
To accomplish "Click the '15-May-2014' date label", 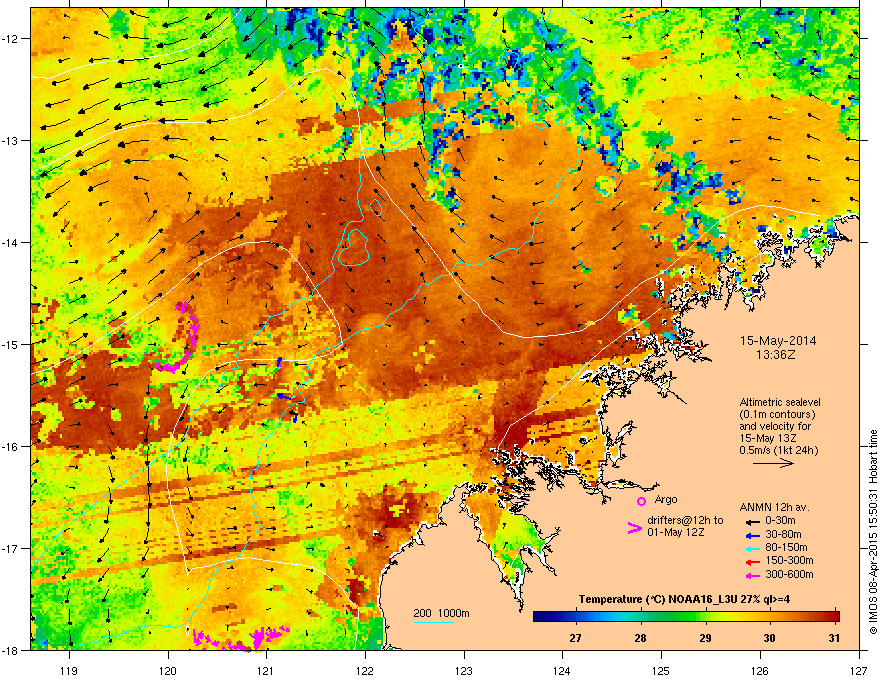I will pyautogui.click(x=778, y=341).
